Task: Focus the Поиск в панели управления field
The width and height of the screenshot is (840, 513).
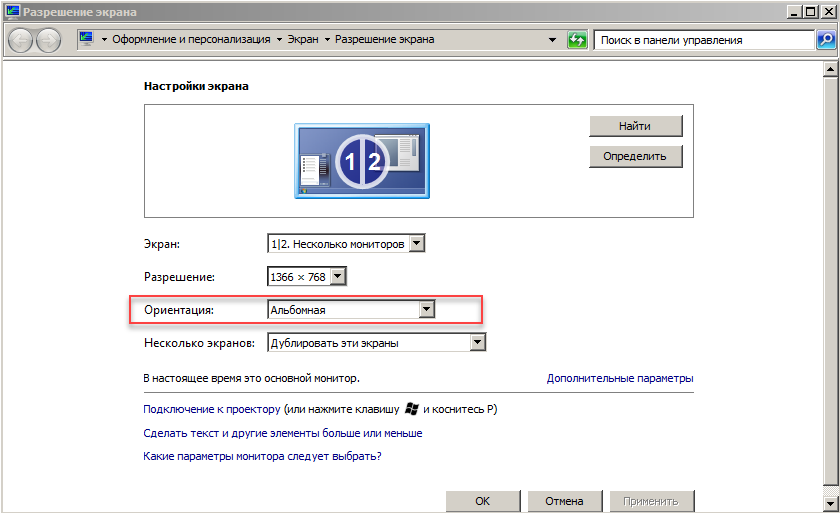Action: click(704, 40)
